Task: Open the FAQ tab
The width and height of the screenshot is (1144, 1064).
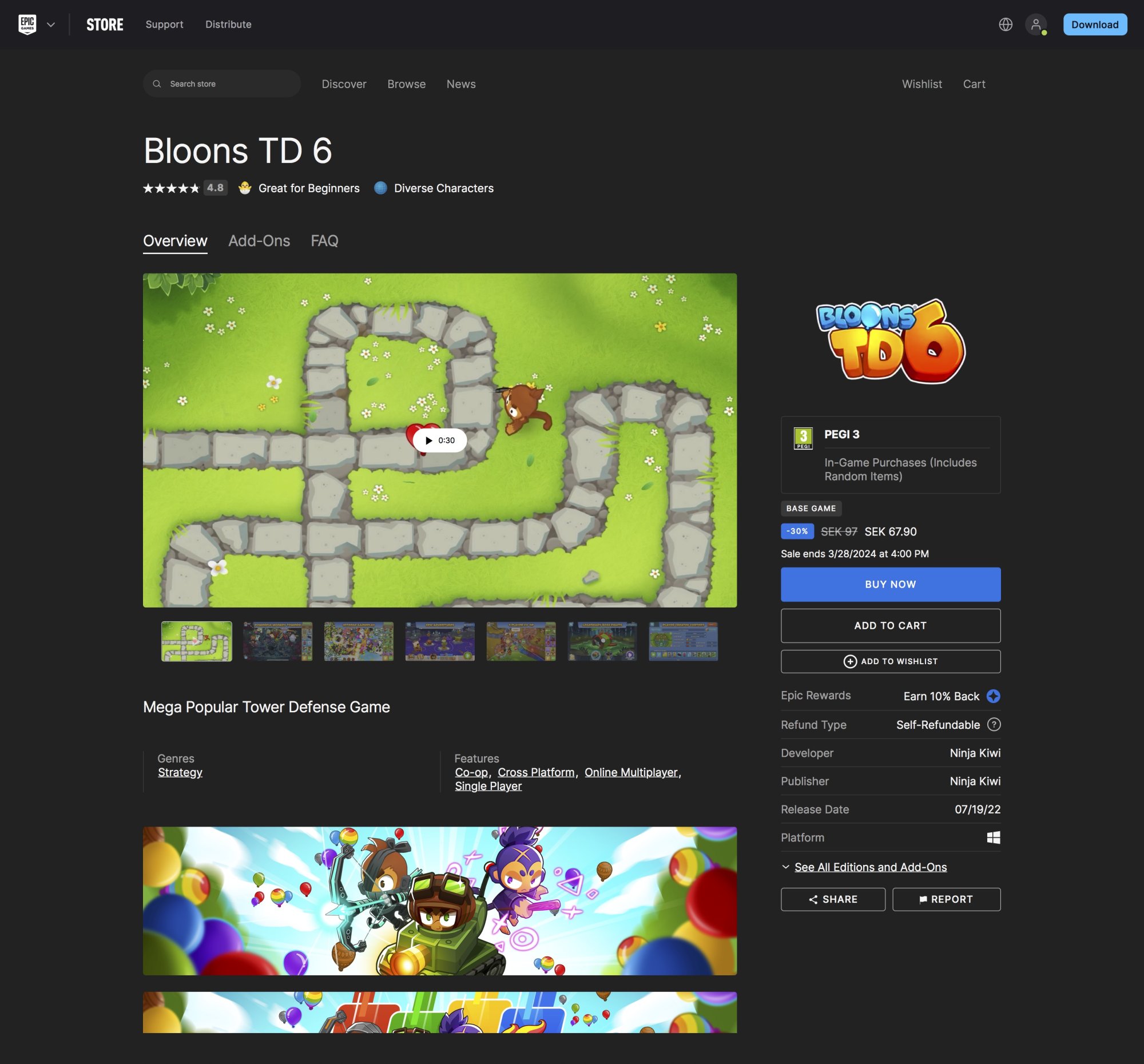Action: coord(324,240)
